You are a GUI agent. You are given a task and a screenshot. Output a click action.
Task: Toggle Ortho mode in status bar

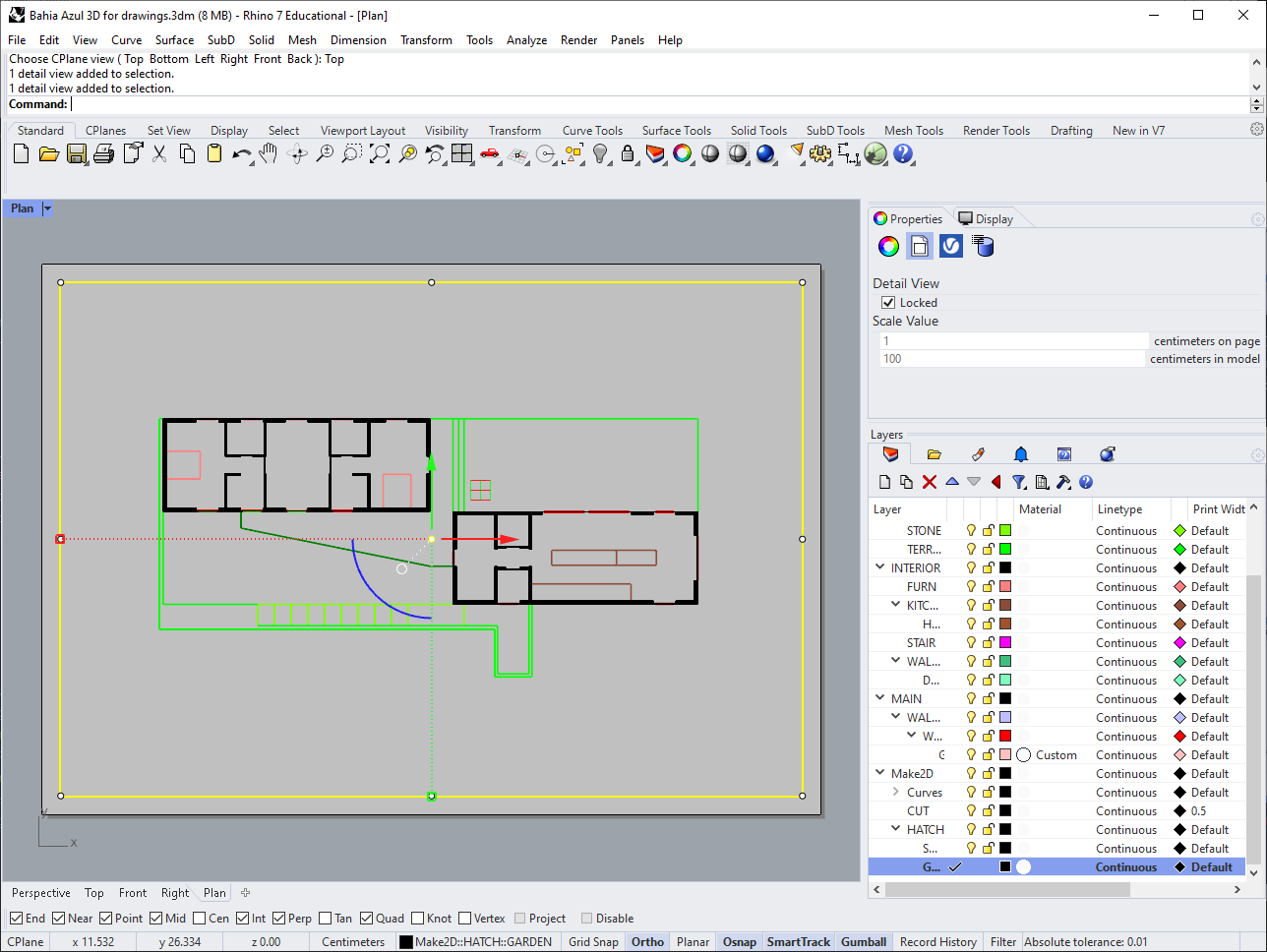click(x=647, y=942)
